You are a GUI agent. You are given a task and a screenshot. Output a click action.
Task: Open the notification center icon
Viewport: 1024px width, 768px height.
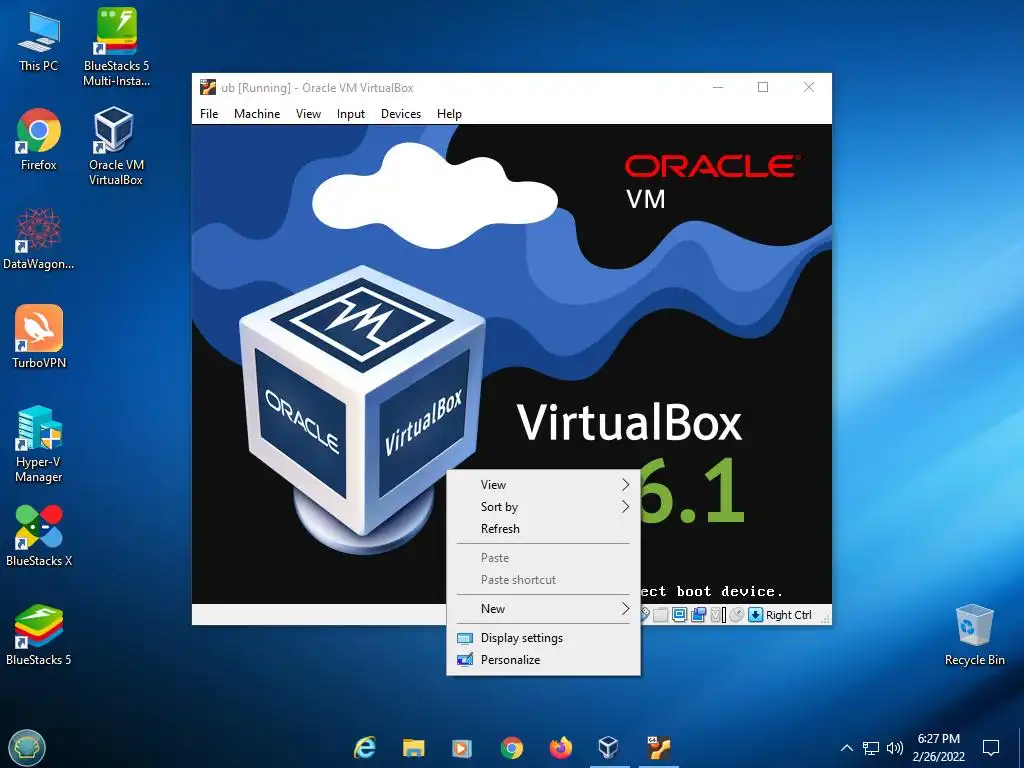pos(991,747)
